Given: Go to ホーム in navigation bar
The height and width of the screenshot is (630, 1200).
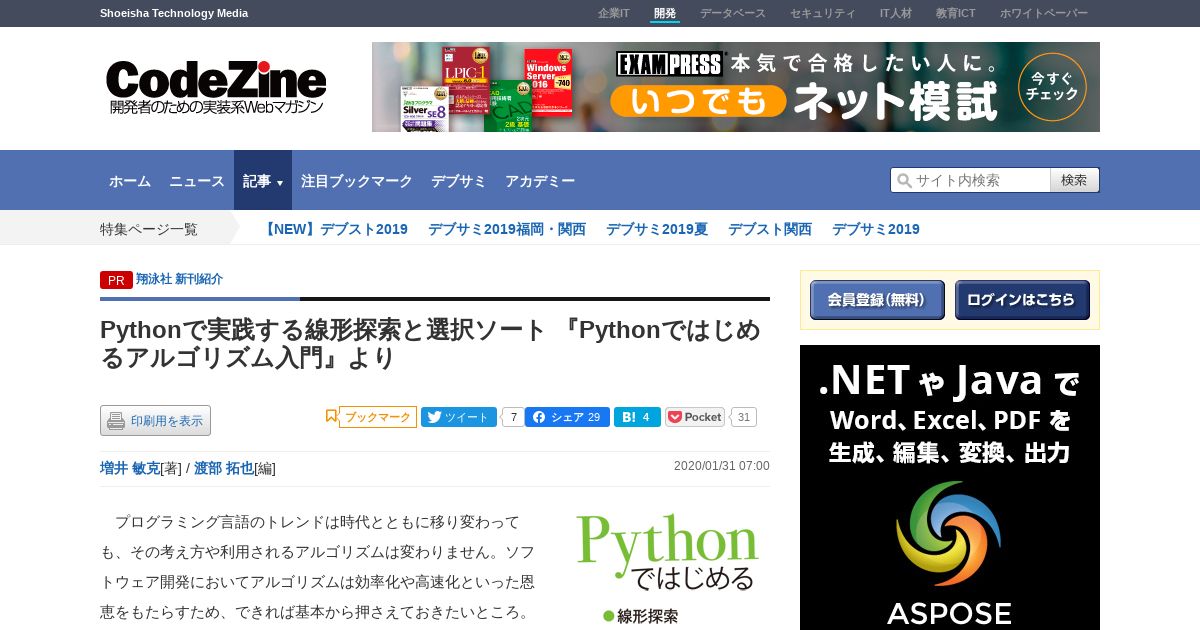Looking at the screenshot, I should coord(130,181).
